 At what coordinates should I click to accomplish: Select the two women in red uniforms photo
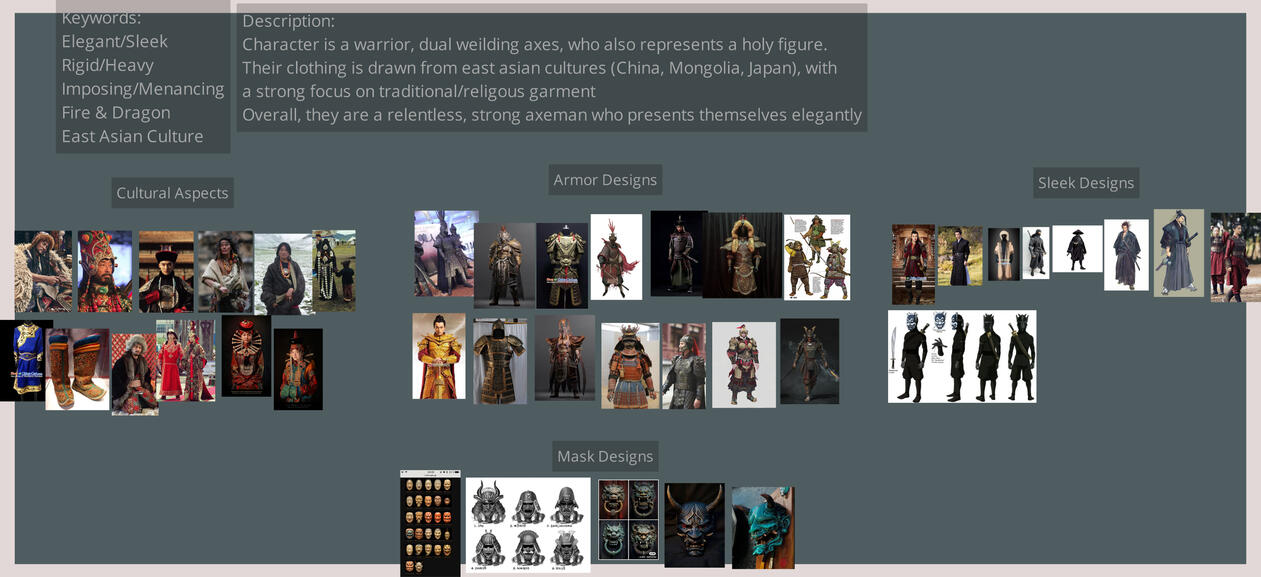[x=1236, y=257]
